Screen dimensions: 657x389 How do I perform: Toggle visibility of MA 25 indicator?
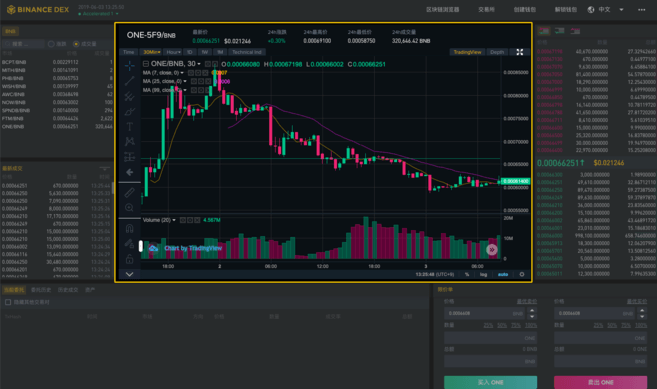pos(194,81)
